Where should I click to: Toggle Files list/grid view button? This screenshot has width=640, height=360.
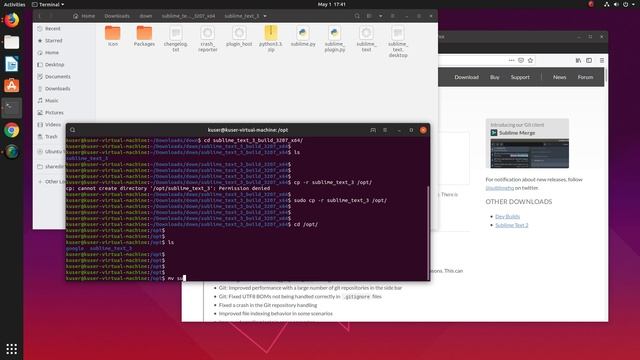tap(369, 16)
